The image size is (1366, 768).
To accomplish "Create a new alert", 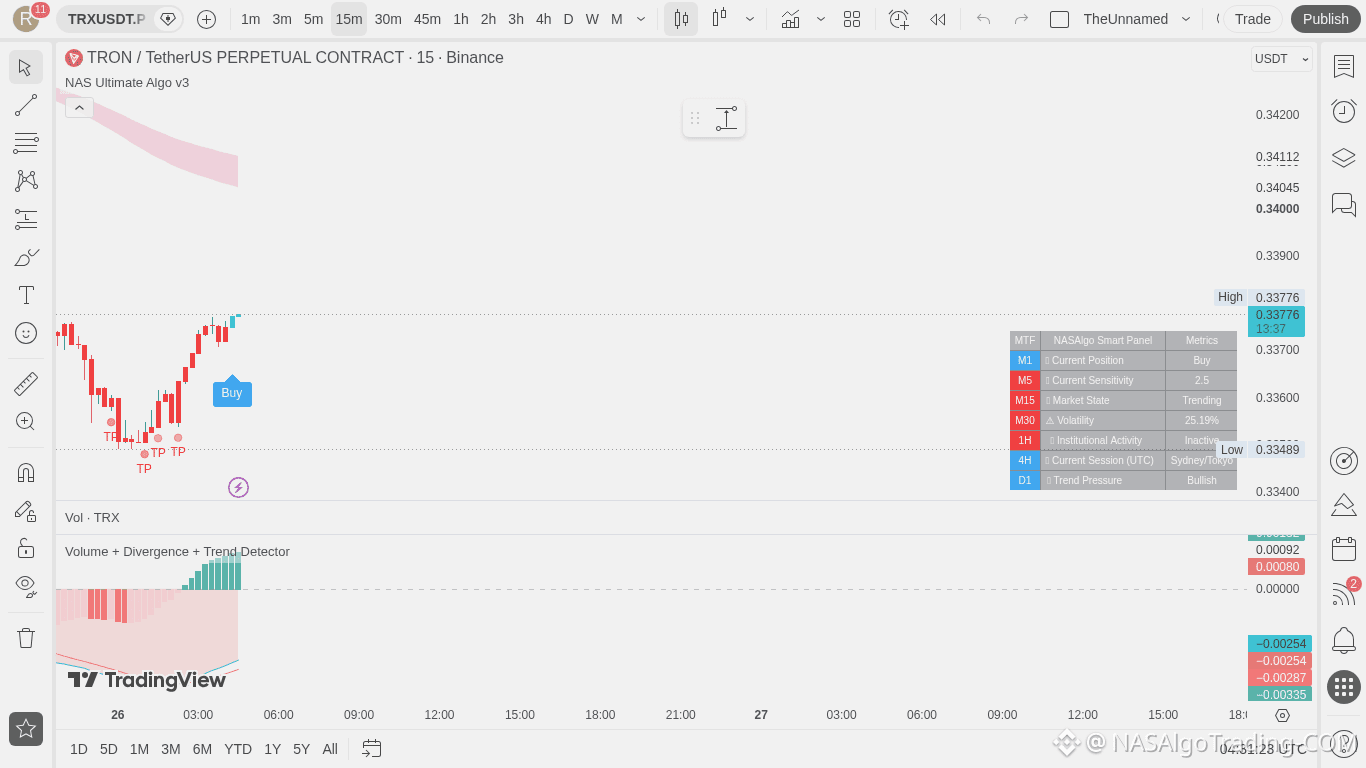I will 899,19.
